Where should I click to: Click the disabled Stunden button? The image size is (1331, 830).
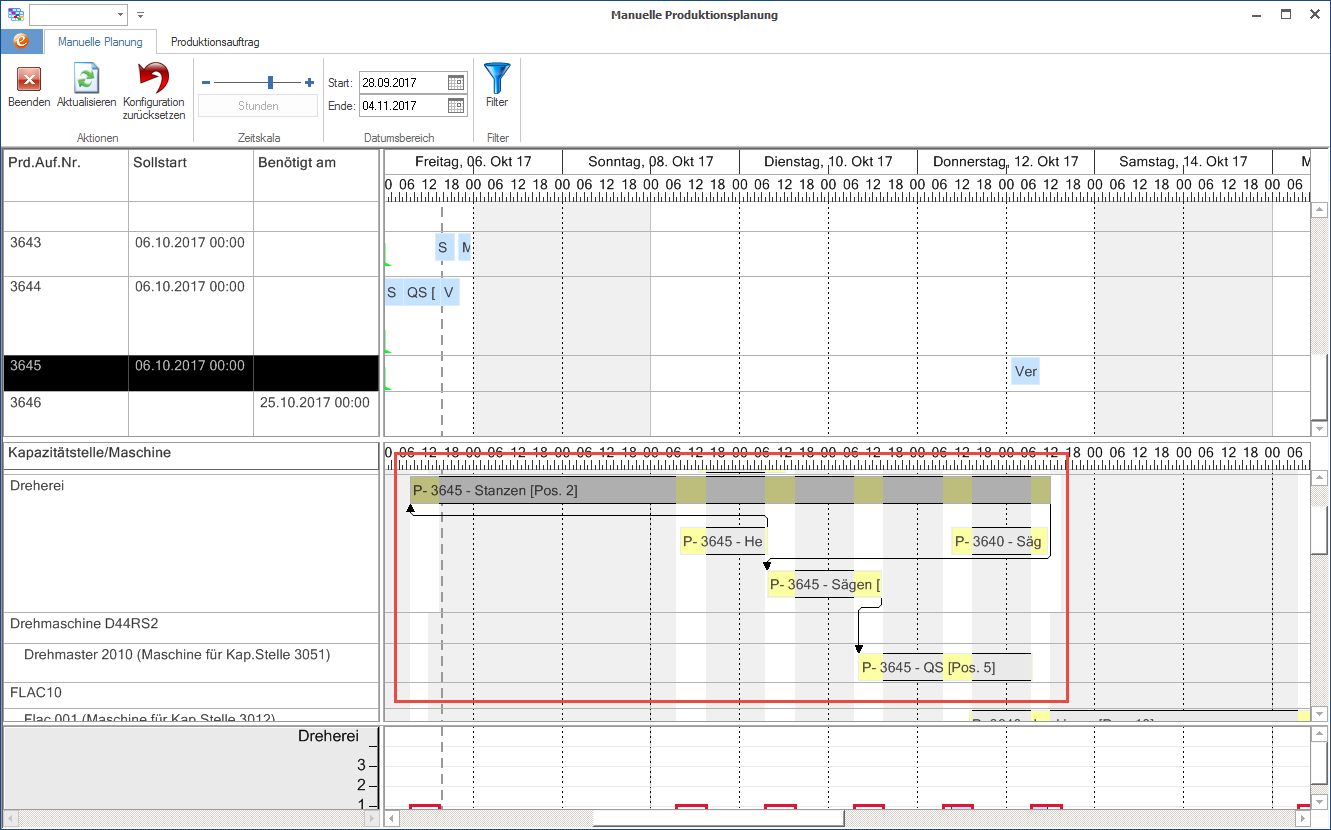tap(258, 106)
